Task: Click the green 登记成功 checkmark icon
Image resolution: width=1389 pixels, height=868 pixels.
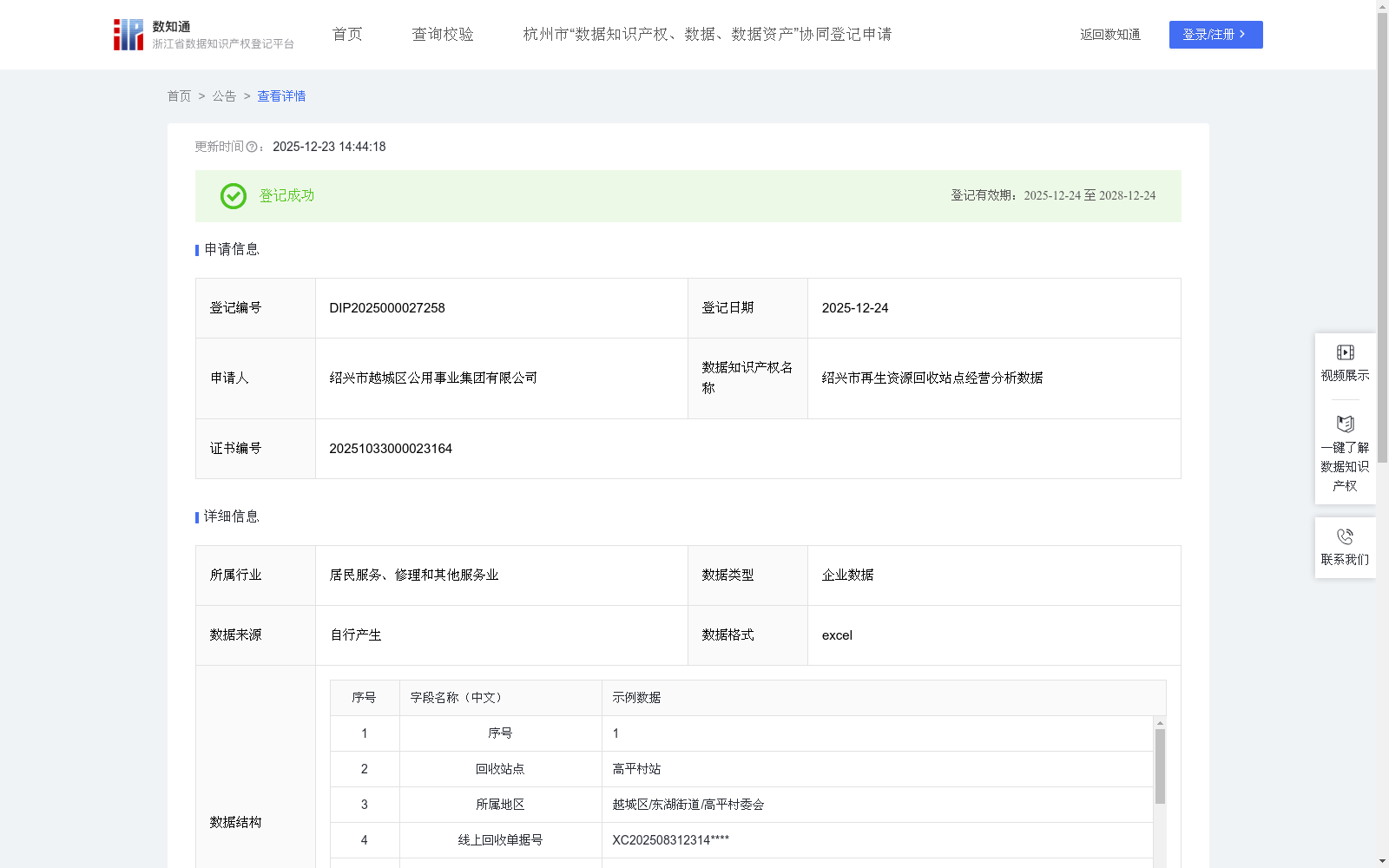Action: pyautogui.click(x=233, y=196)
